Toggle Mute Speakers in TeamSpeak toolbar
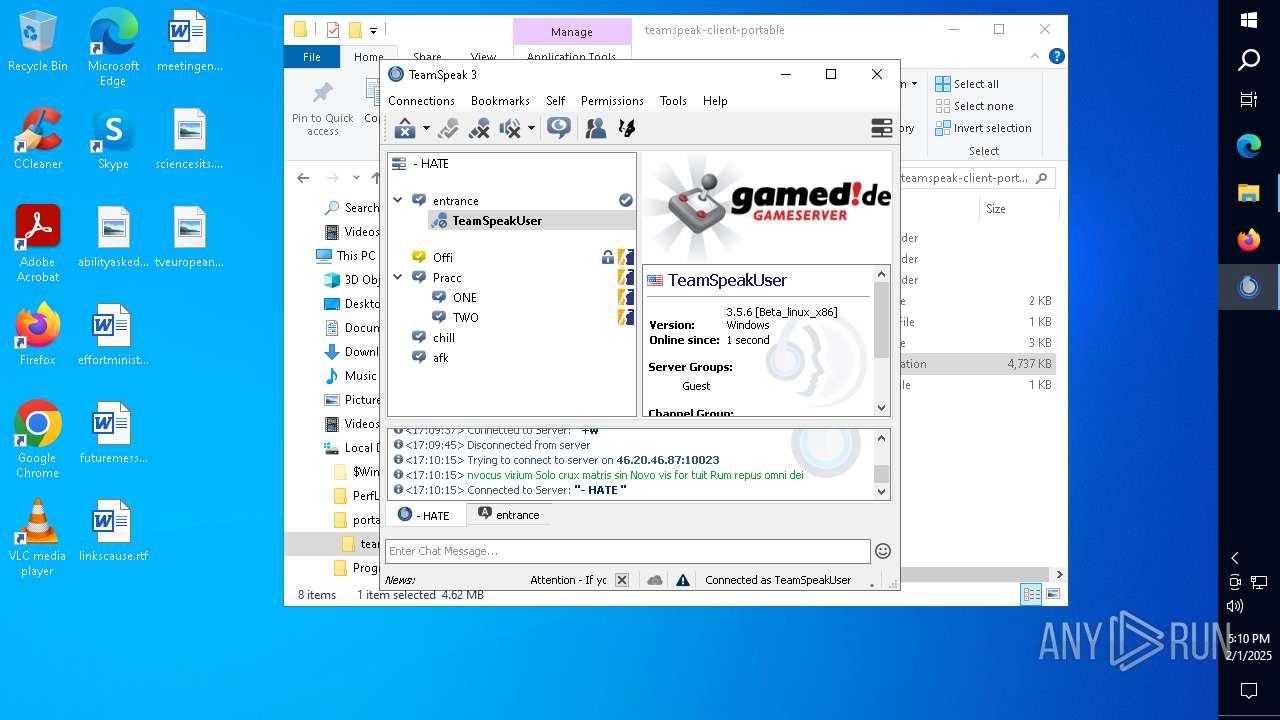Screen dimensions: 1280x720 tap(510, 128)
